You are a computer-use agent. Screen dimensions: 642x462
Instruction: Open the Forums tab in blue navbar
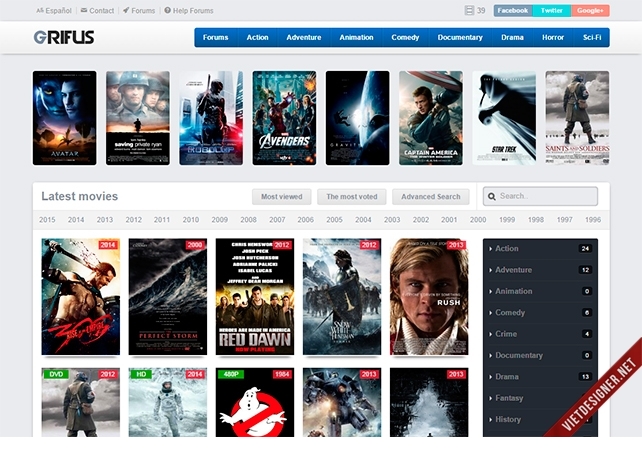215,37
